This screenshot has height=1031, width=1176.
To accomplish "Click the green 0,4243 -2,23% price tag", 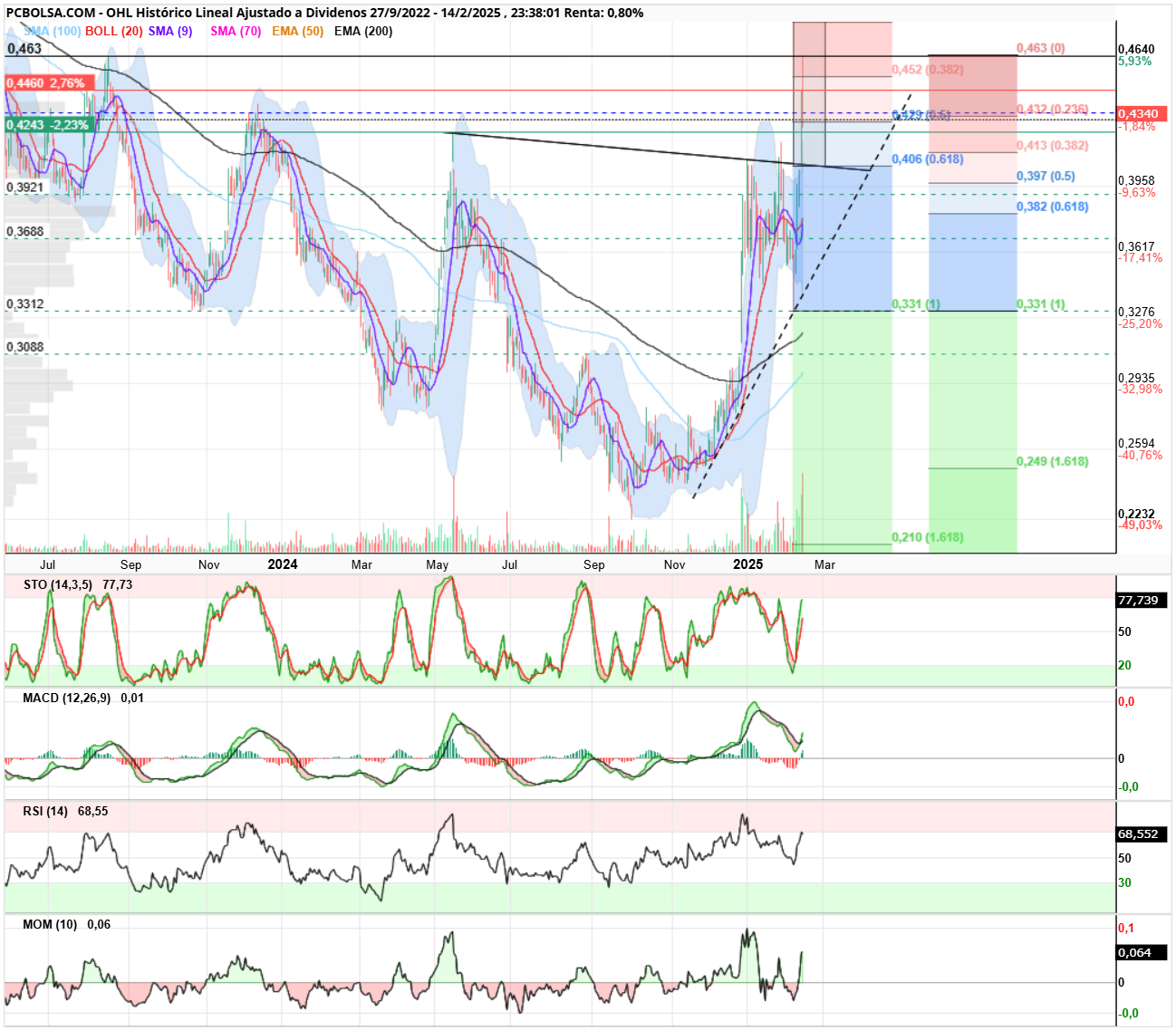I will pyautogui.click(x=50, y=125).
